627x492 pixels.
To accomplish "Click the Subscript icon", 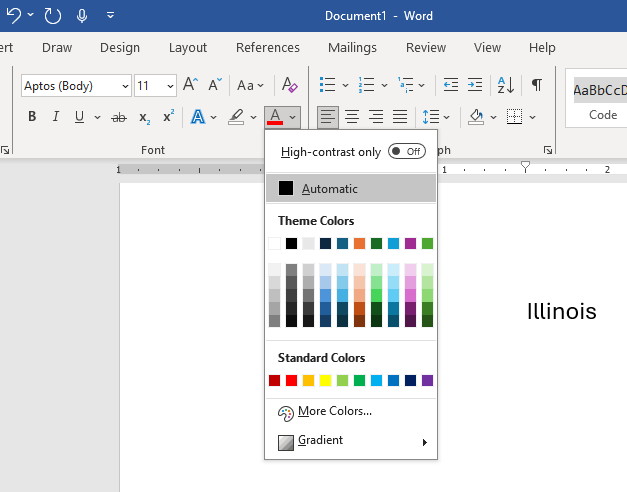I will (145, 117).
